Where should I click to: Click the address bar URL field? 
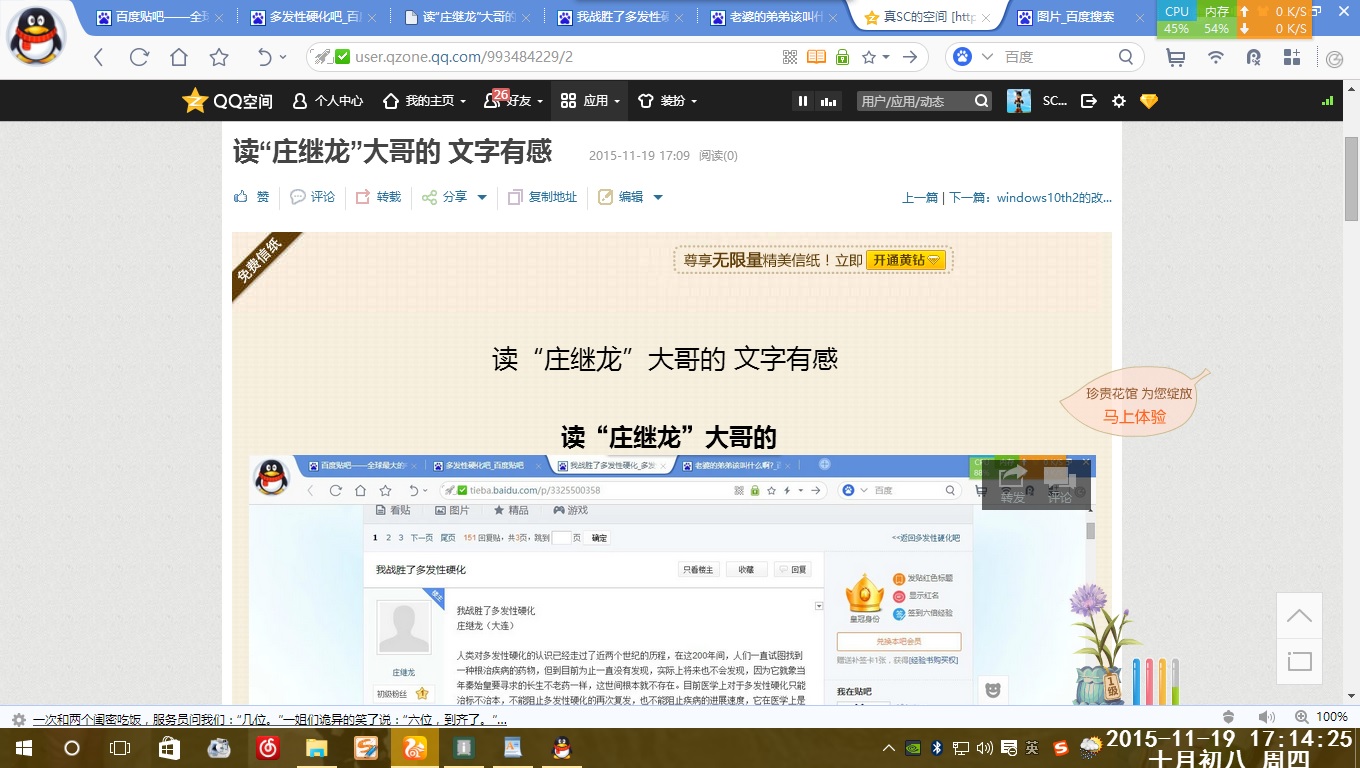coord(560,57)
